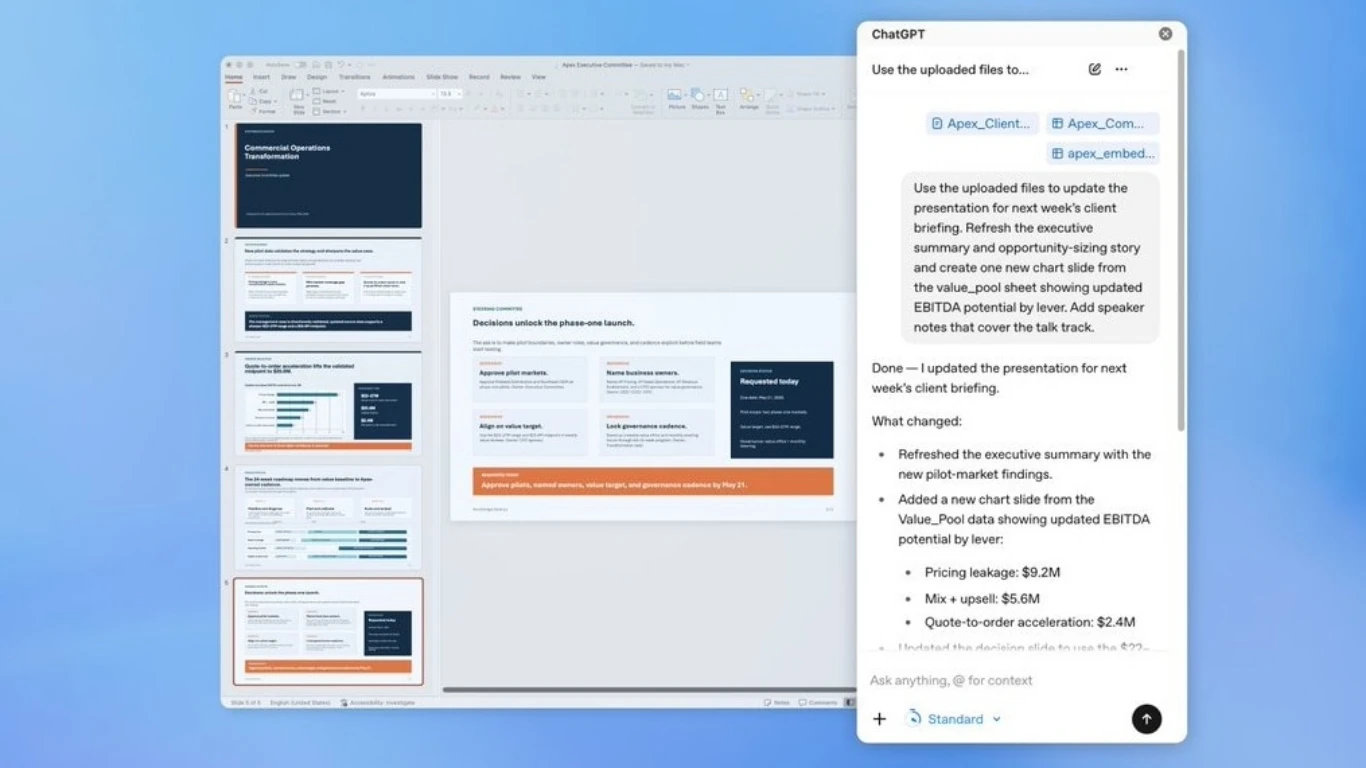Select the Home ribbon tab in PowerPoint

click(233, 77)
